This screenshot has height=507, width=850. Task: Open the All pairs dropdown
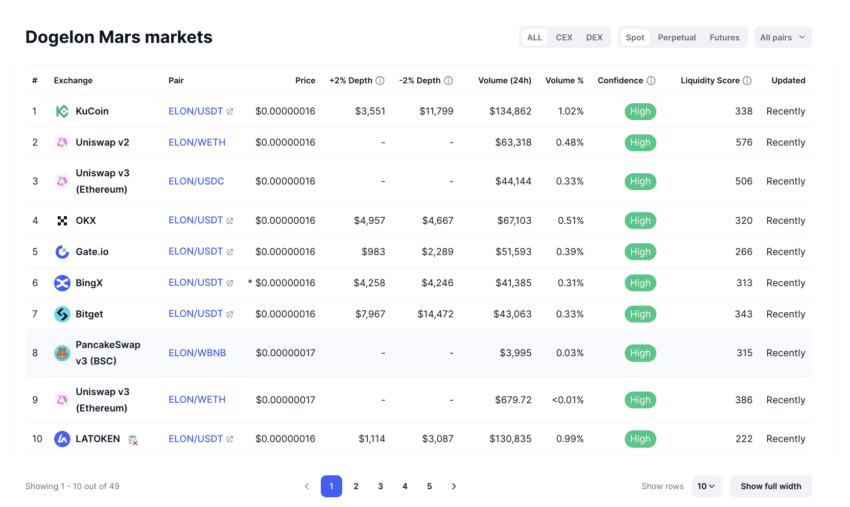click(x=783, y=37)
